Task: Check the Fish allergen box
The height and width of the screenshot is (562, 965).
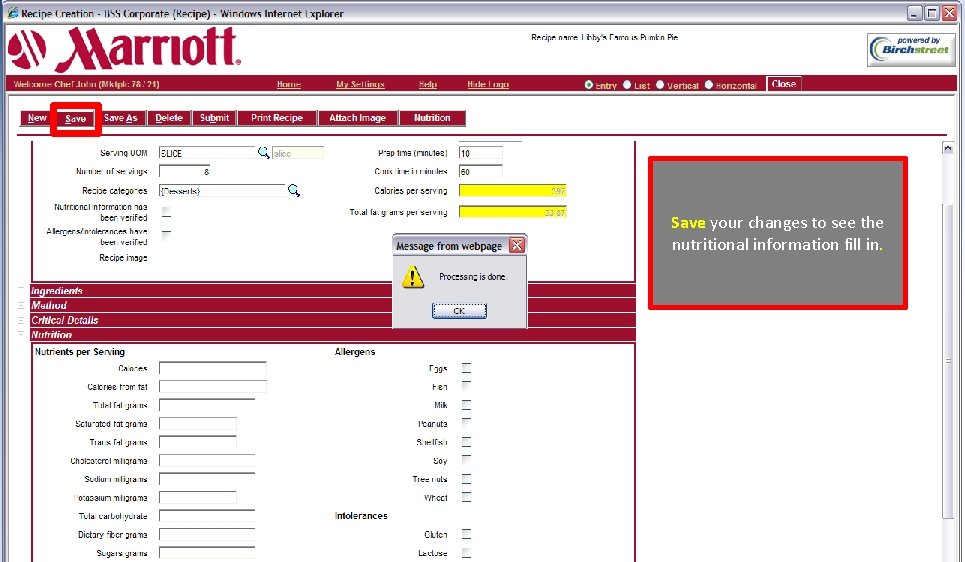Action: point(466,387)
